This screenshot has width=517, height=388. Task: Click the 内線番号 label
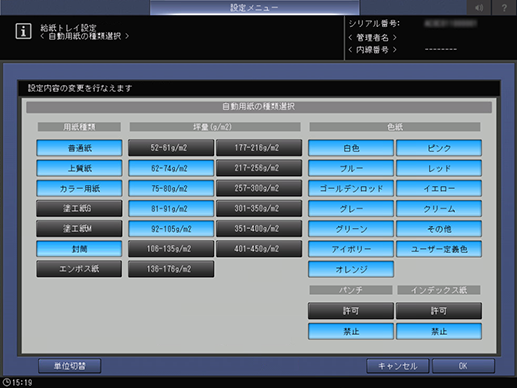[x=372, y=50]
